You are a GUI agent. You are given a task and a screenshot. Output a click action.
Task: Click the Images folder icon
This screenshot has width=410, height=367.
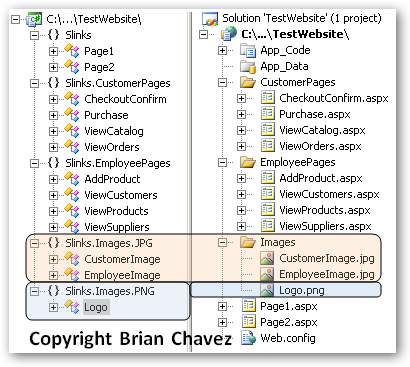(x=248, y=242)
